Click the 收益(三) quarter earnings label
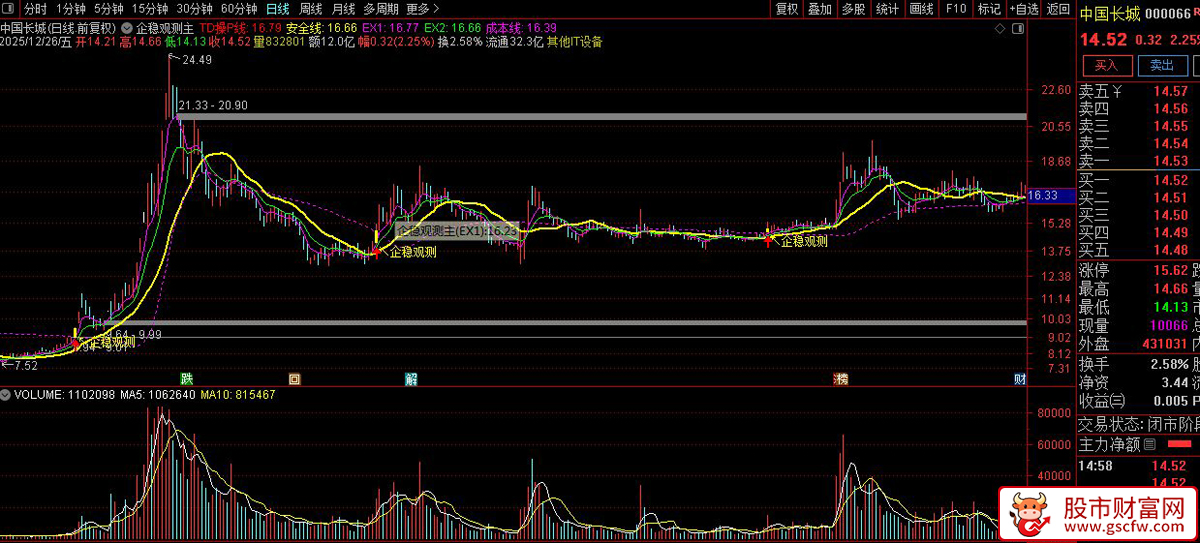Viewport: 1200px width, 543px height. click(x=1101, y=400)
